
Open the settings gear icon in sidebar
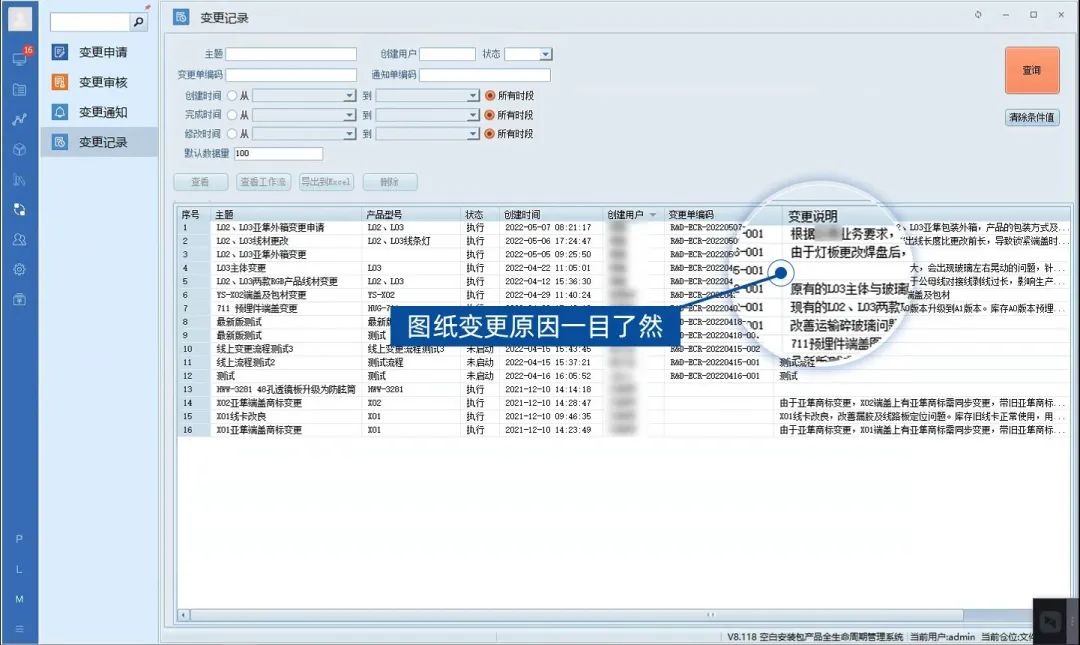point(19,269)
